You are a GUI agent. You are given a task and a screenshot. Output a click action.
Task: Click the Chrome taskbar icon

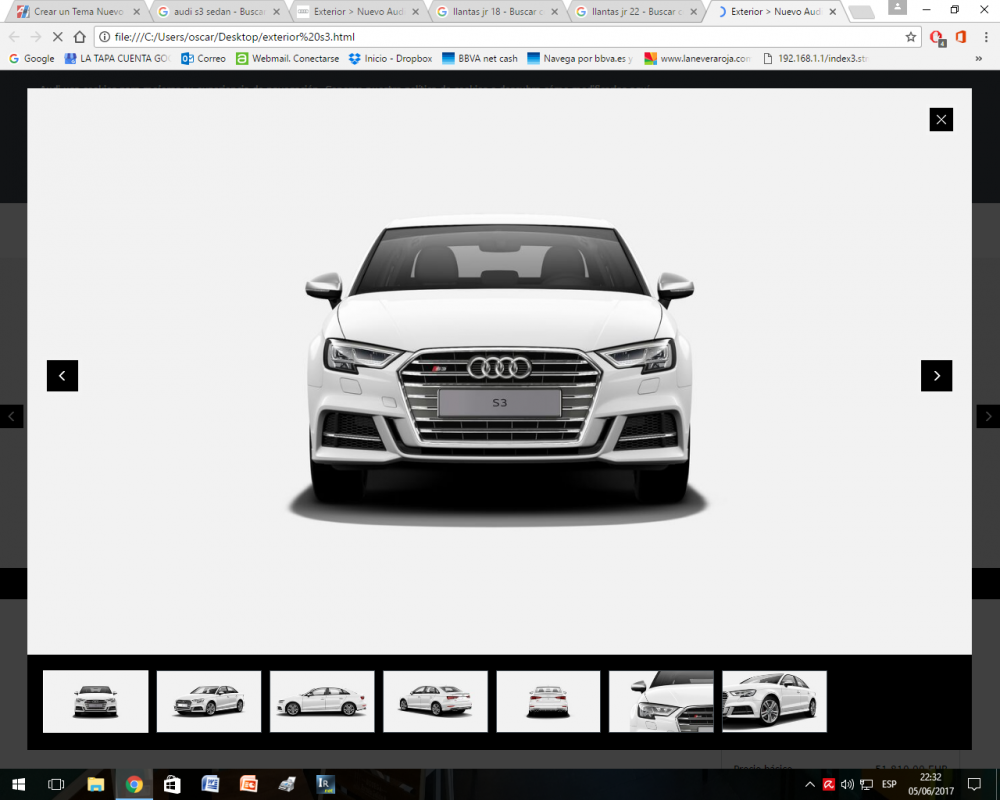click(134, 784)
